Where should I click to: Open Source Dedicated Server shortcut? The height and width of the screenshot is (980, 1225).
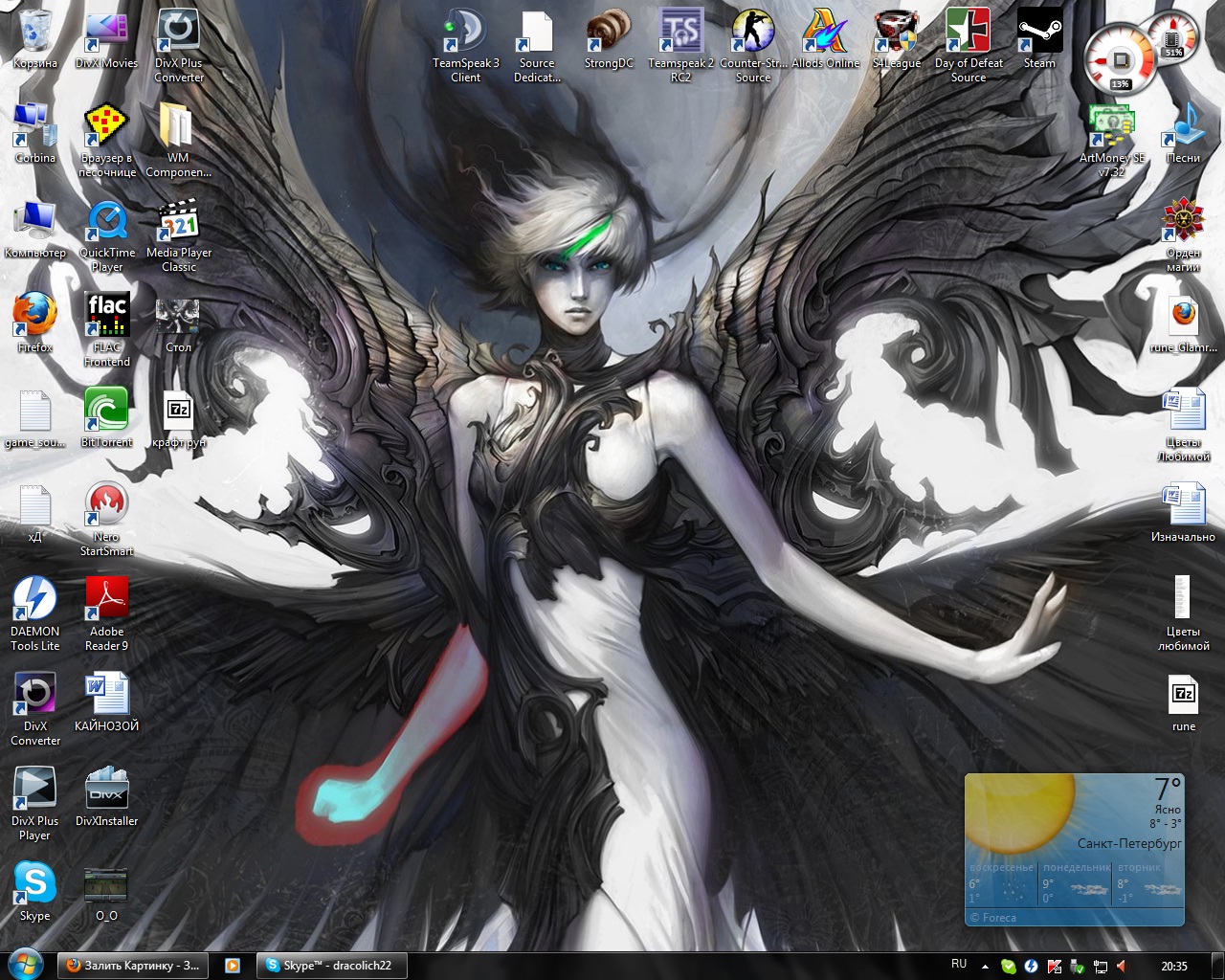point(537,46)
